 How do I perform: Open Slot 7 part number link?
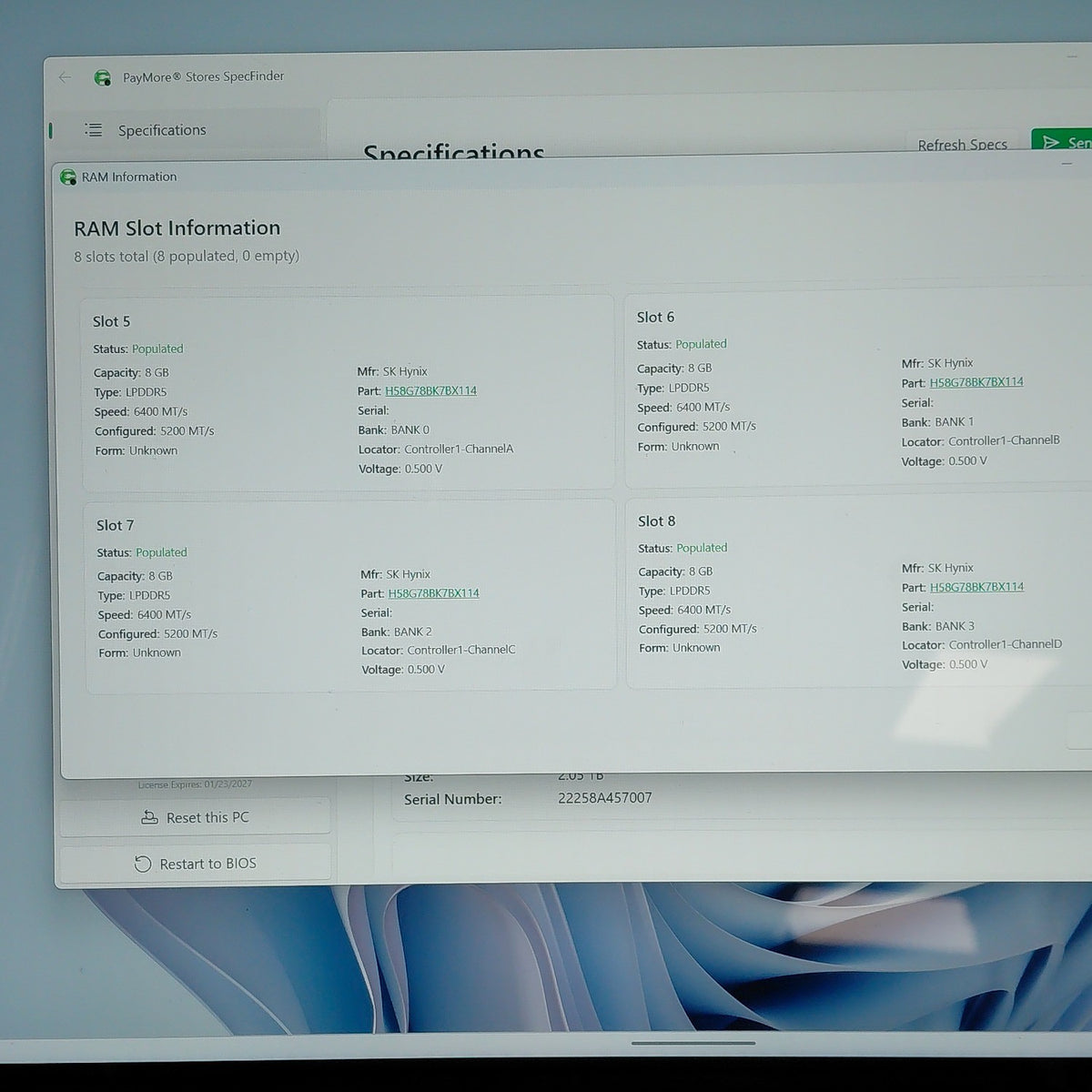[x=433, y=593]
